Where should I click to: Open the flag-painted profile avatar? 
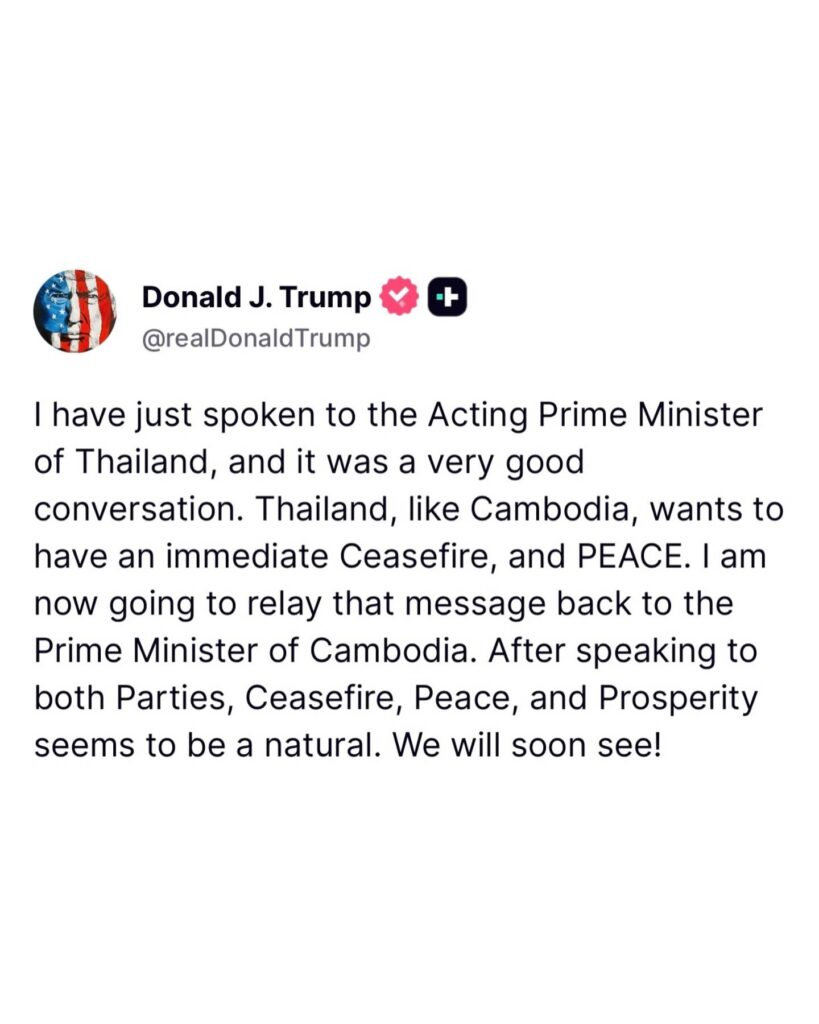75,311
